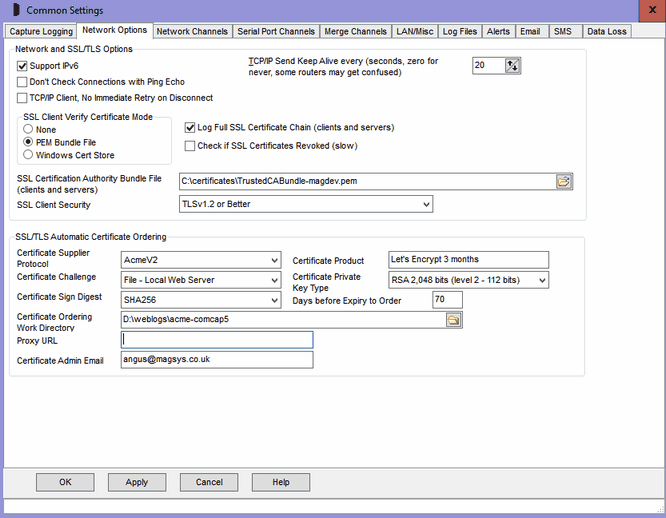The height and width of the screenshot is (518, 666).
Task: Disable the Support IPv6 checkbox
Action: [23, 65]
